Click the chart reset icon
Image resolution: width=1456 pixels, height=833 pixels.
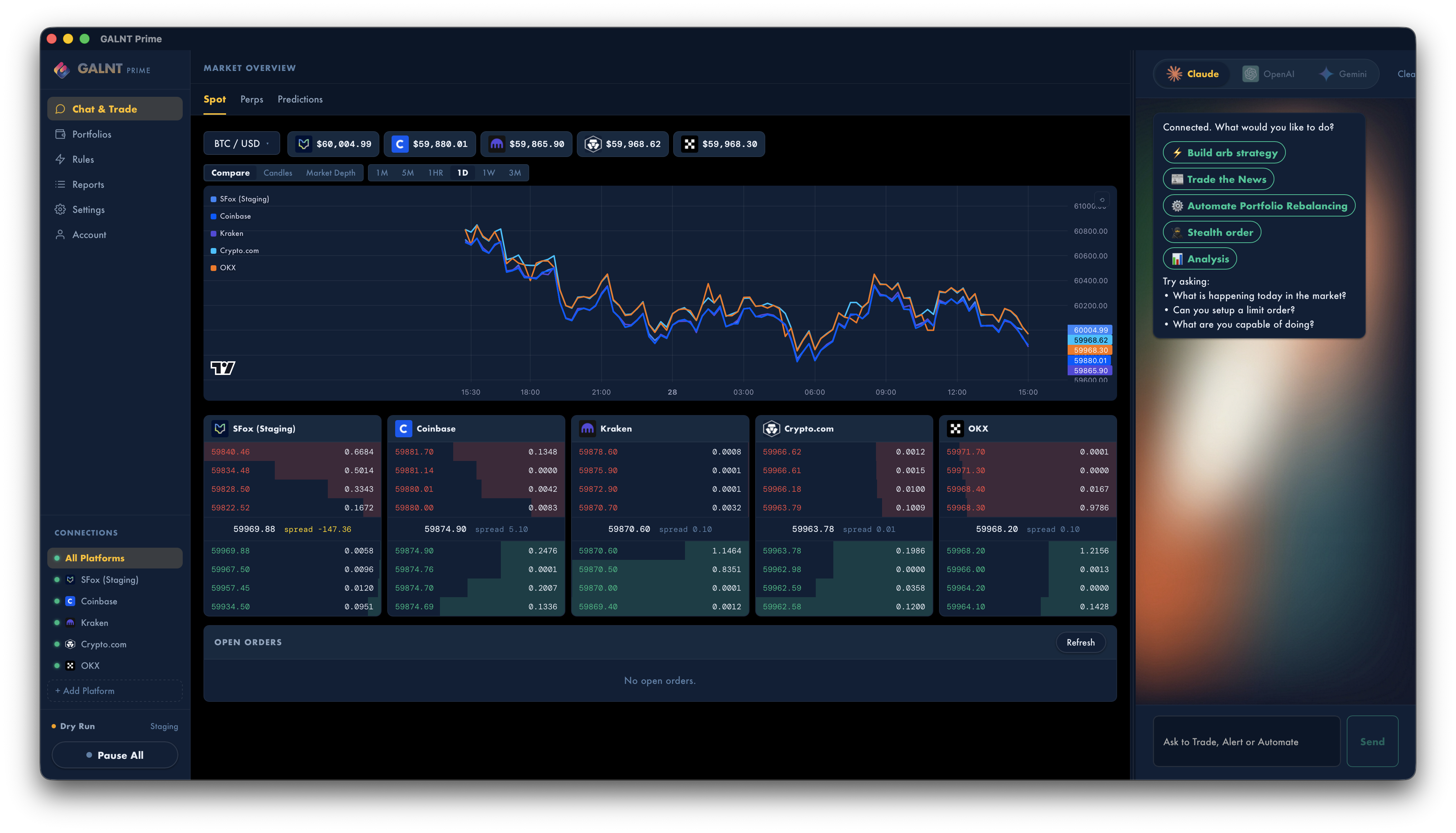point(1101,200)
